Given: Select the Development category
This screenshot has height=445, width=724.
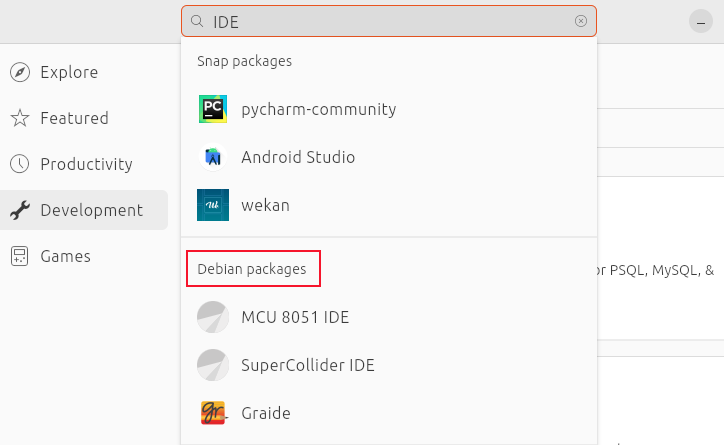Looking at the screenshot, I should (91, 210).
